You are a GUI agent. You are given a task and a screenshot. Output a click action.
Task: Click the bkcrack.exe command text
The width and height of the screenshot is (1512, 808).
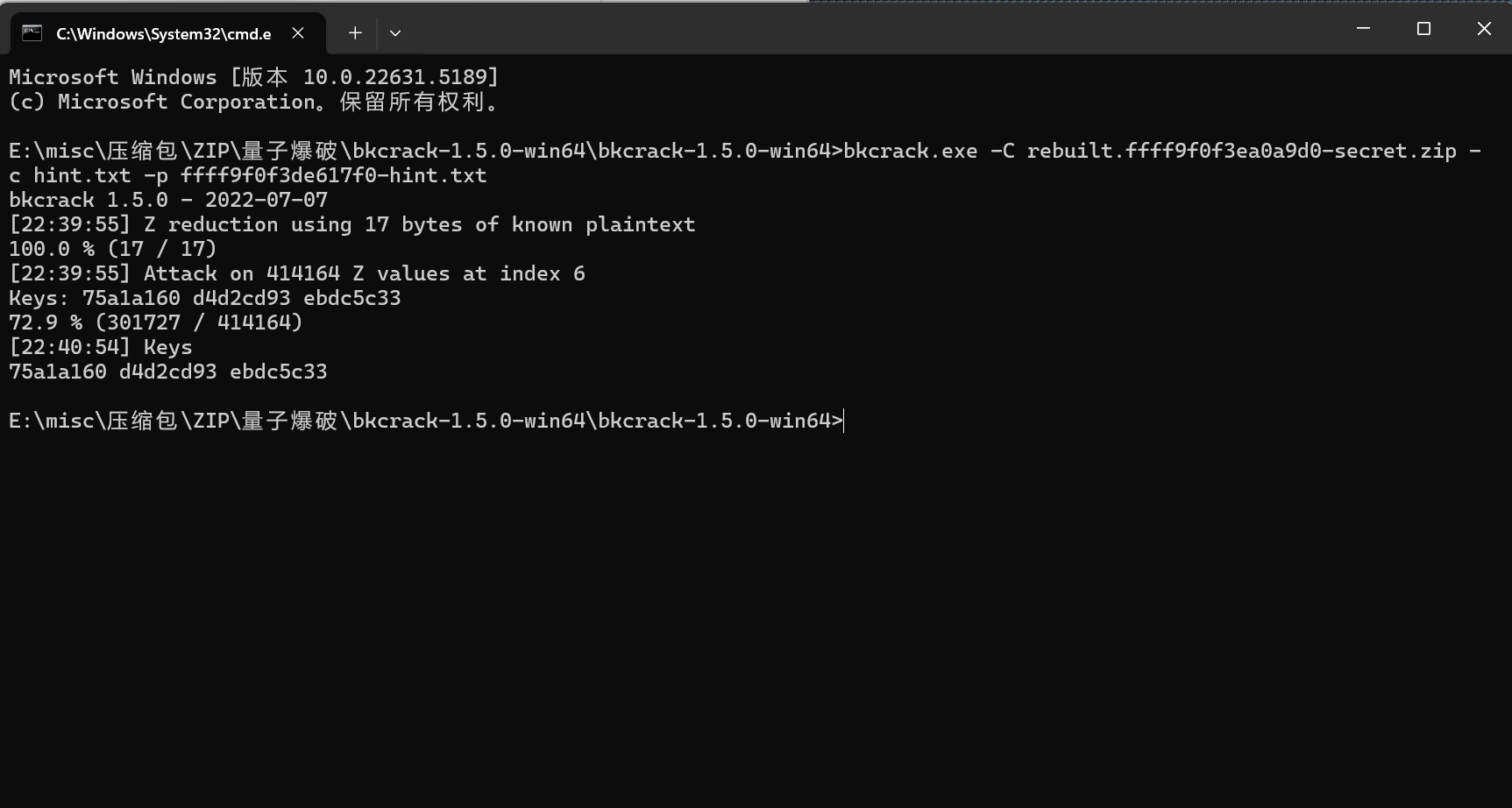[911, 151]
